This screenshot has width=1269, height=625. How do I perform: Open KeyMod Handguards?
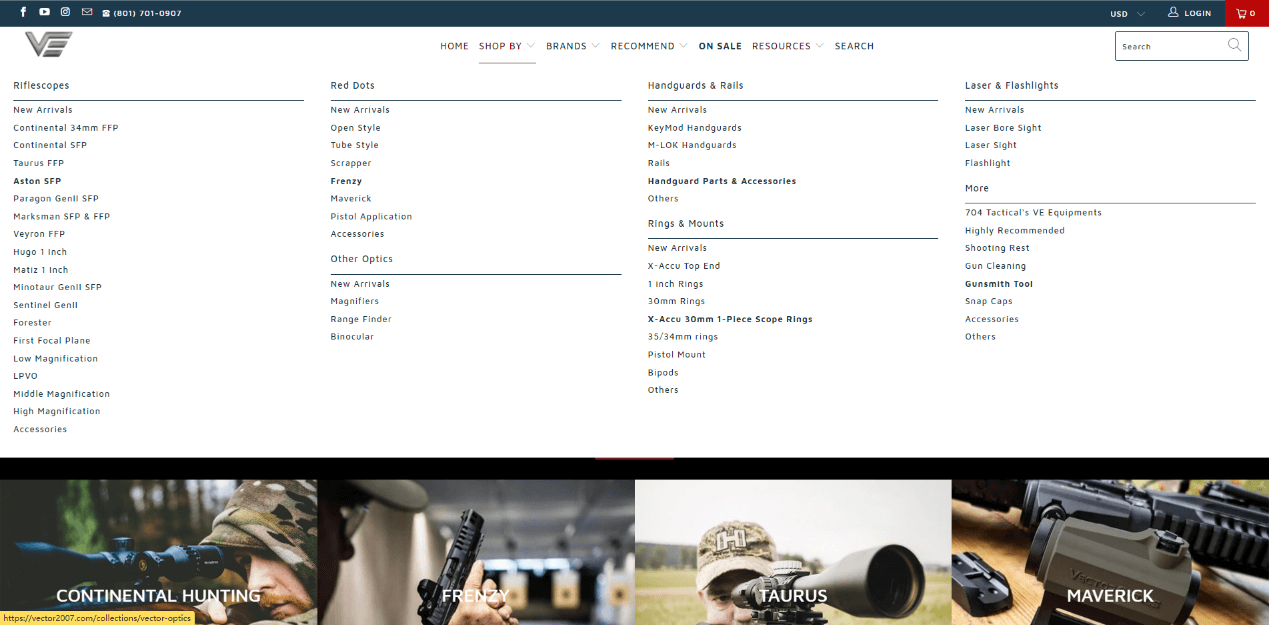click(x=695, y=128)
